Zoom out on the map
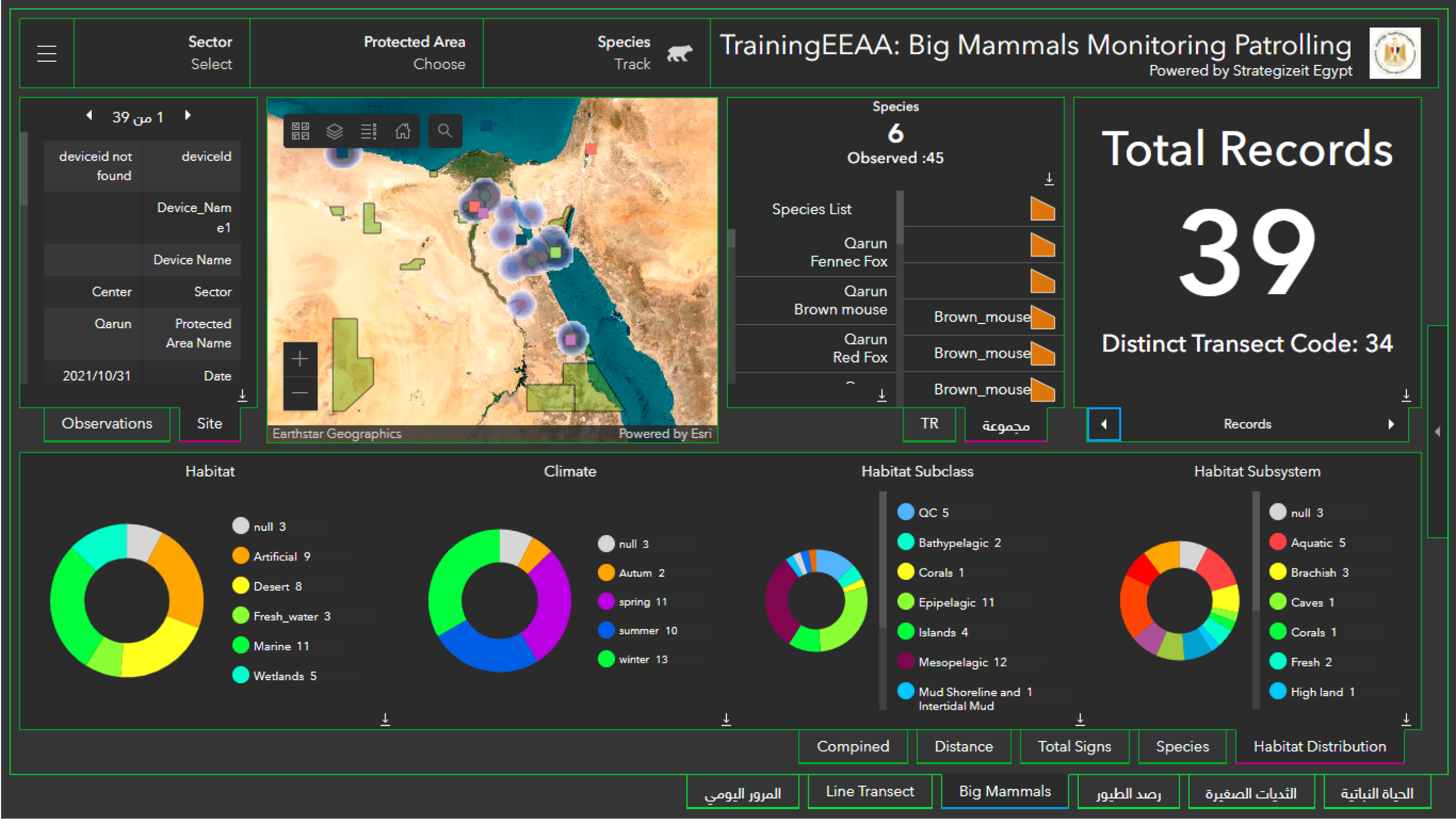 [300, 392]
